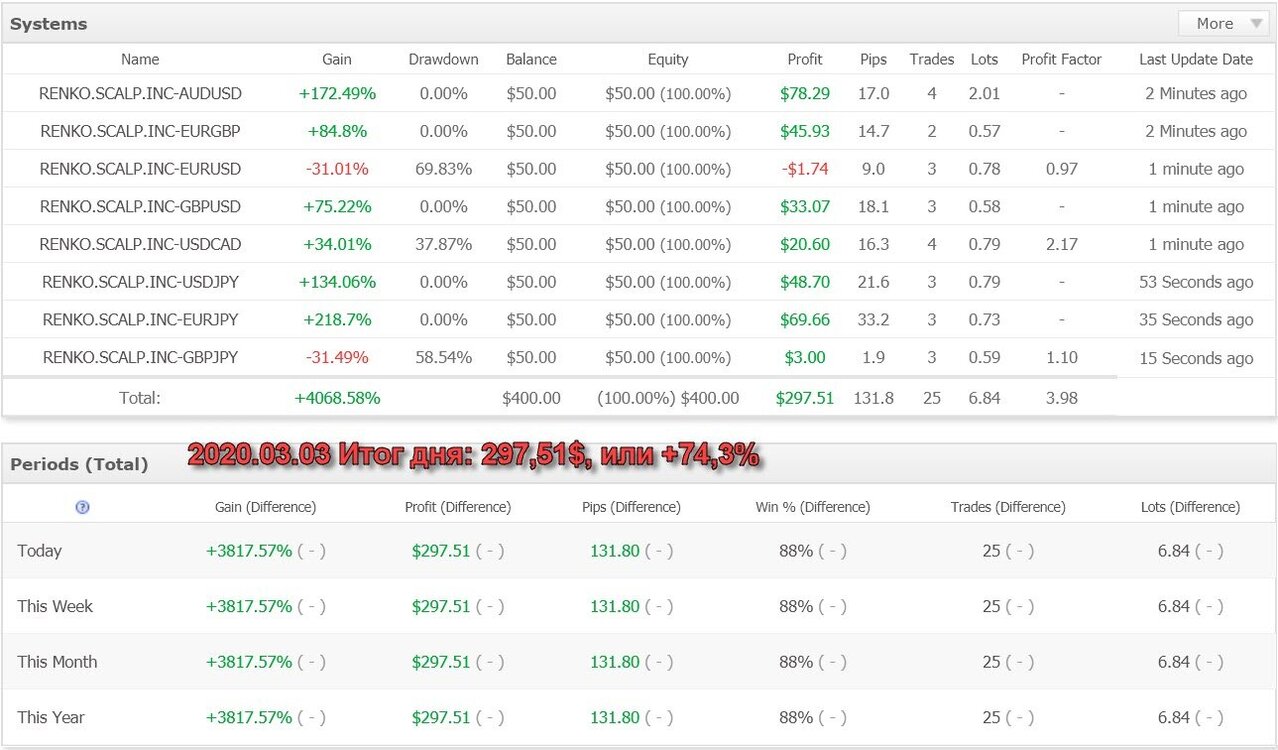This screenshot has width=1278, height=750.
Task: Sort systems by Gain column header
Action: click(x=337, y=60)
